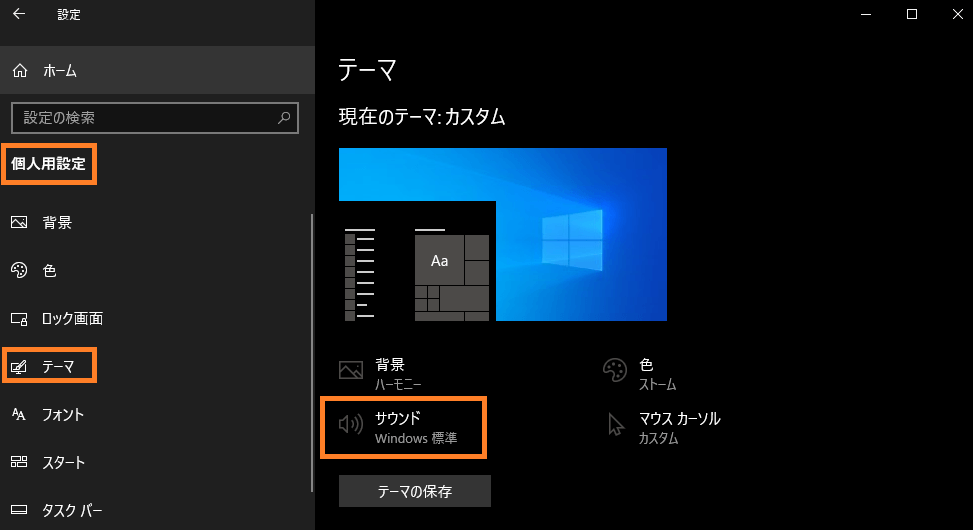Click the taskbar icon in sidebar
The width and height of the screenshot is (973, 530).
(x=19, y=510)
